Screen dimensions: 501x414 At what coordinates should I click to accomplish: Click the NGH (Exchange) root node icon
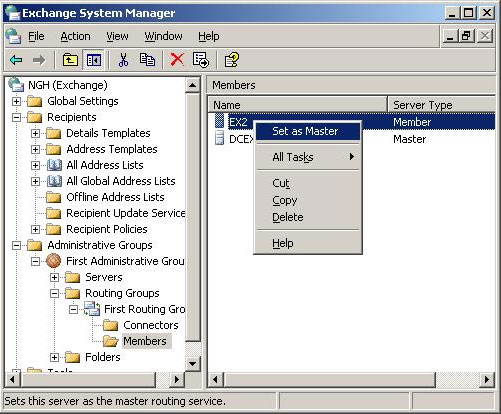[x=16, y=85]
